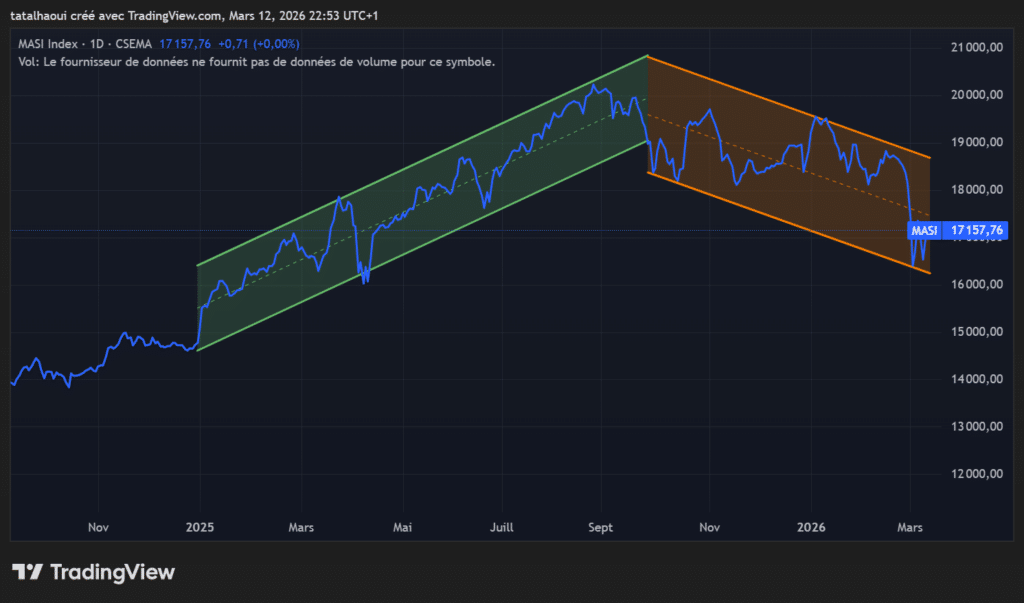Click the 2025 label on time axis
The width and height of the screenshot is (1024, 603).
point(200,526)
